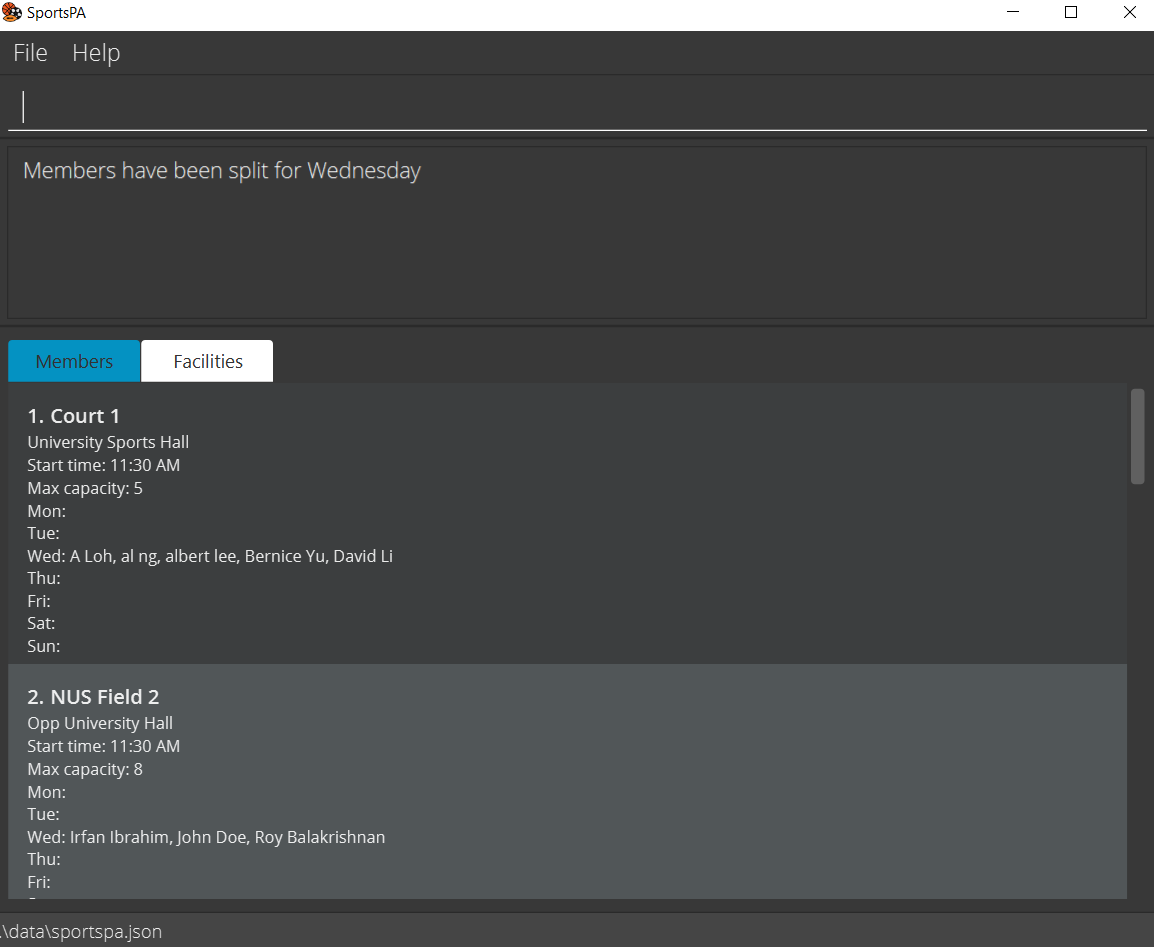Focus the command input box
This screenshot has height=947, width=1154.
pos(577,107)
